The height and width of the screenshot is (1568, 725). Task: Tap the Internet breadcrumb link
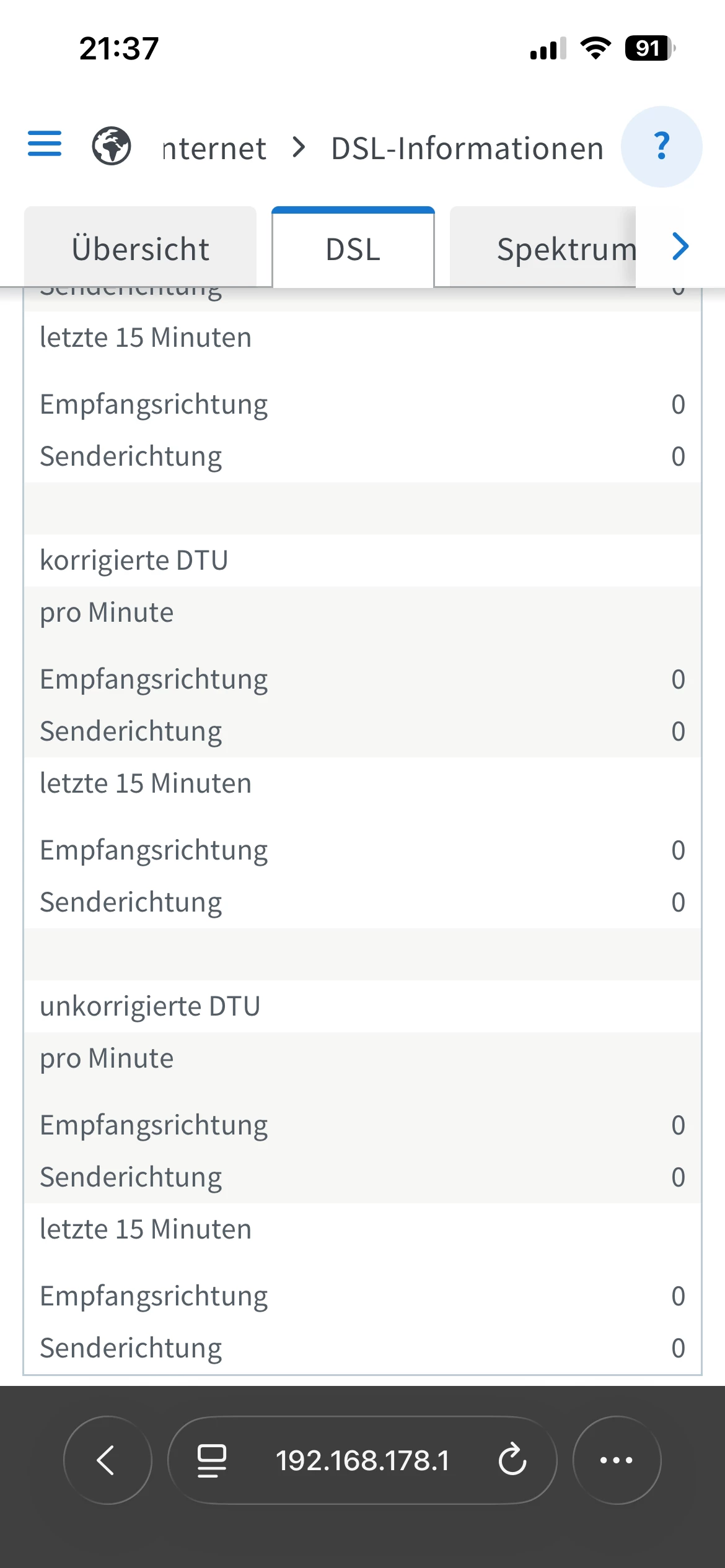pyautogui.click(x=214, y=149)
